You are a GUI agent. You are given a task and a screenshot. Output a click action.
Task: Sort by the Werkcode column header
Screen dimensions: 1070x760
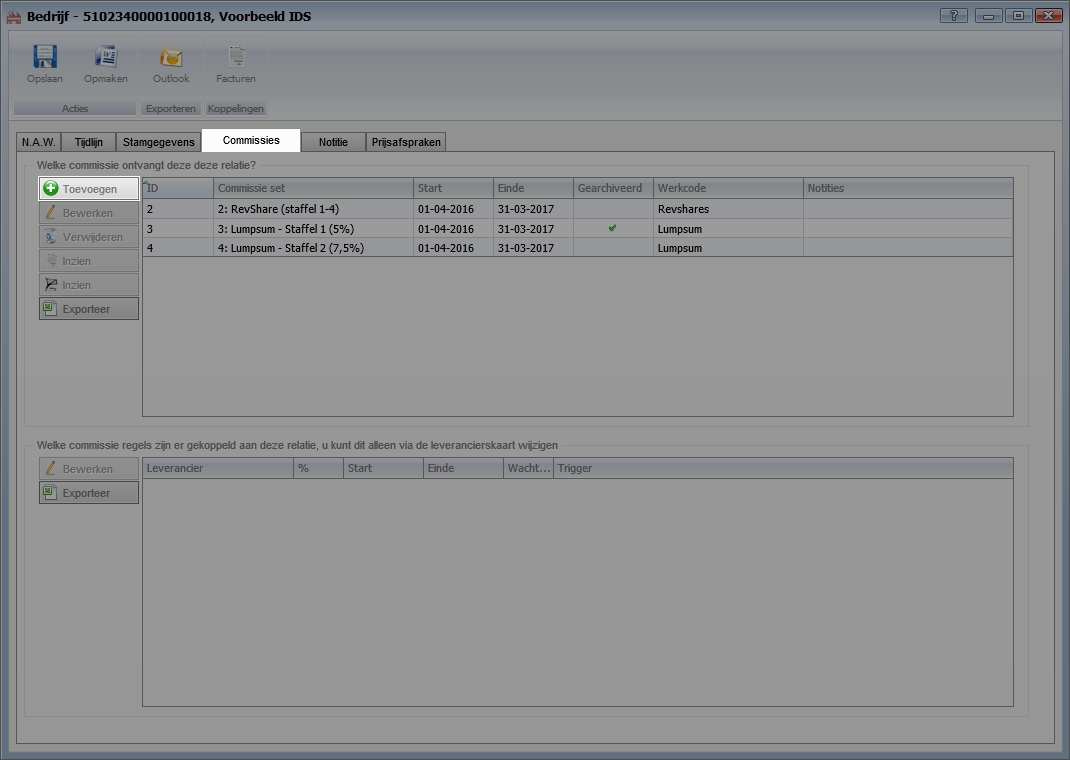coord(727,188)
